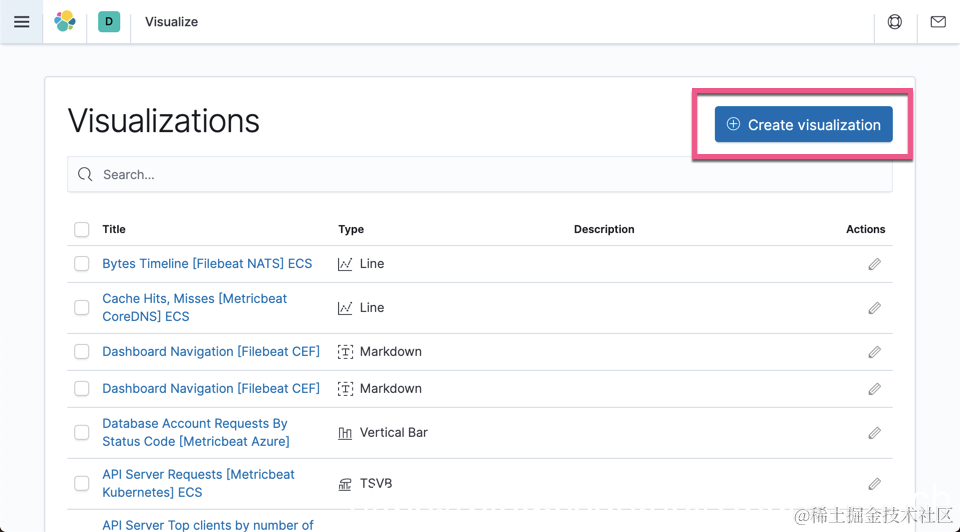
Task: Click Create visualization button
Action: coord(803,124)
